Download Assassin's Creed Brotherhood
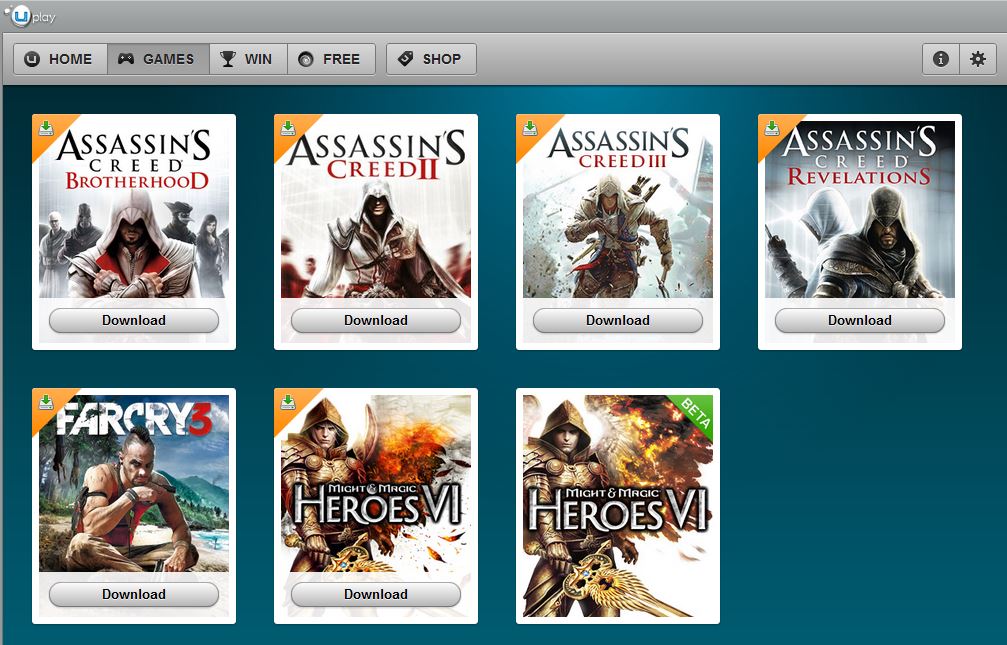The image size is (1007, 645). [134, 320]
